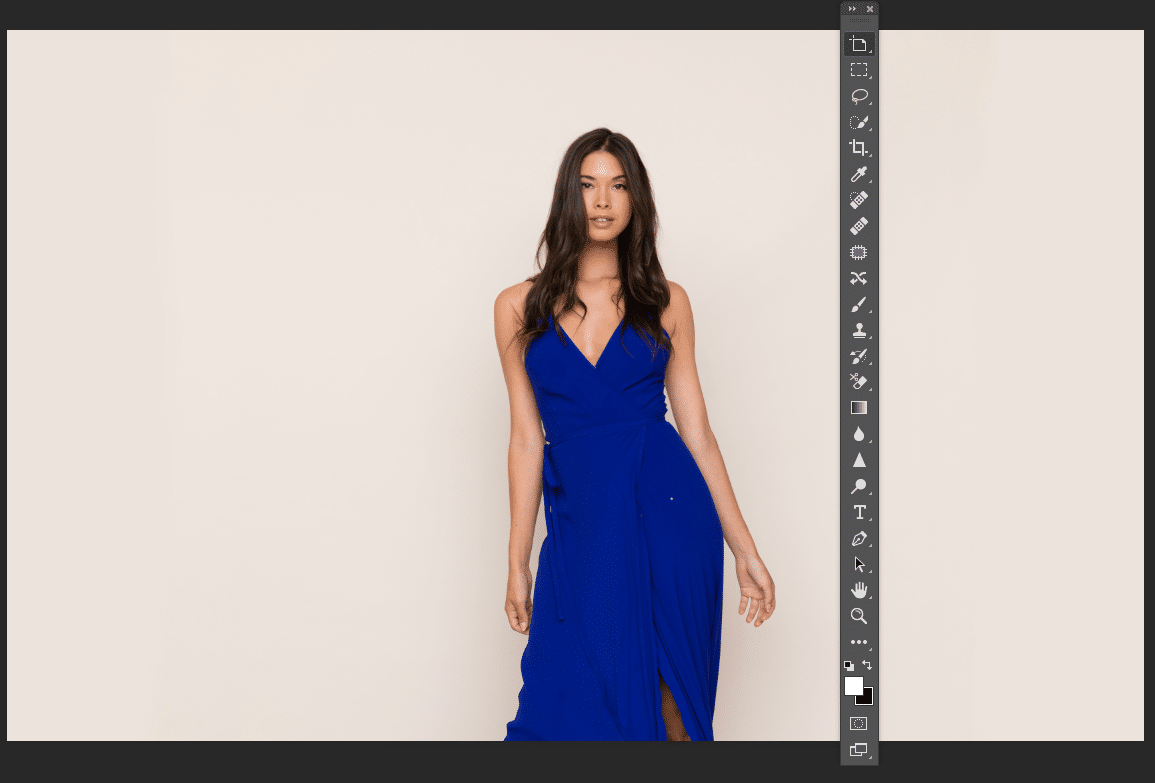Reset default foreground and background colors
1155x783 pixels.
pos(848,665)
